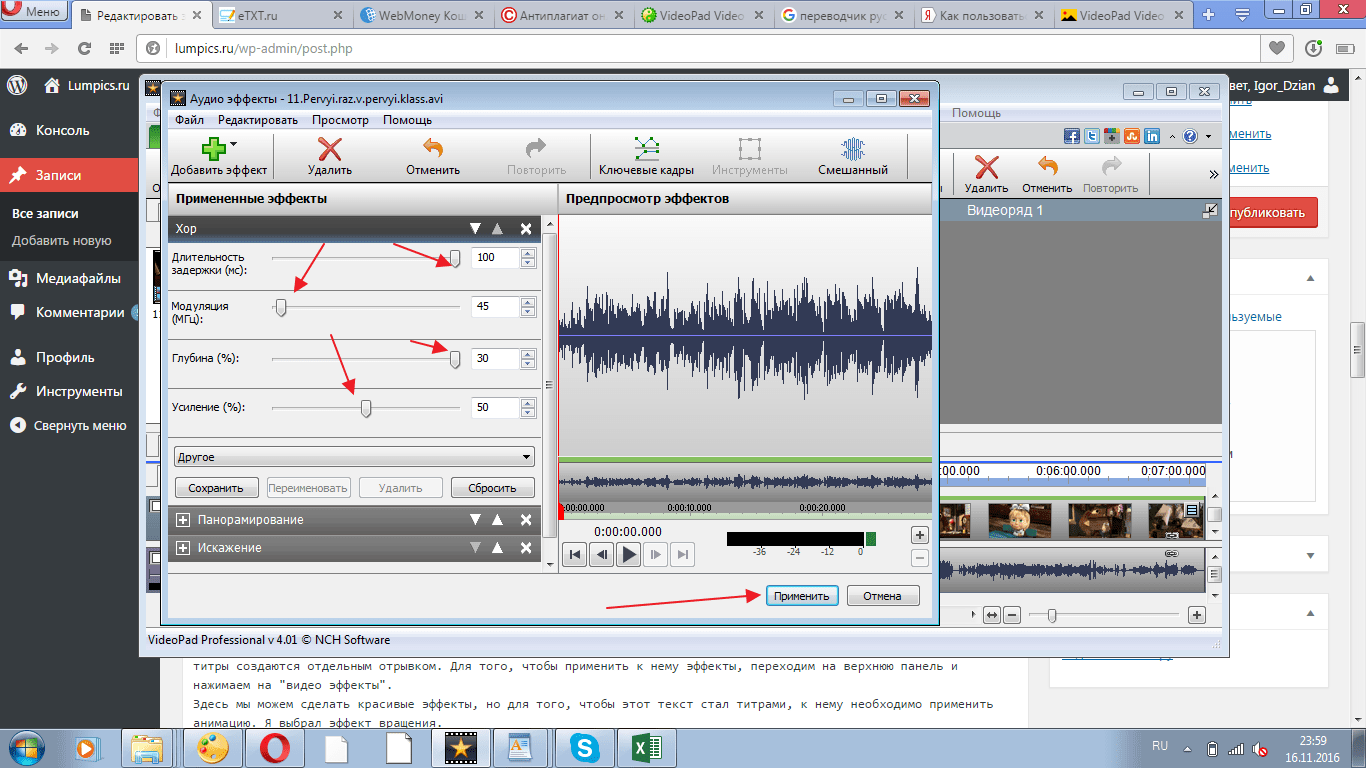Image resolution: width=1366 pixels, height=768 pixels.
Task: Increase Длительность задержки value with up stepper
Action: tap(528, 253)
